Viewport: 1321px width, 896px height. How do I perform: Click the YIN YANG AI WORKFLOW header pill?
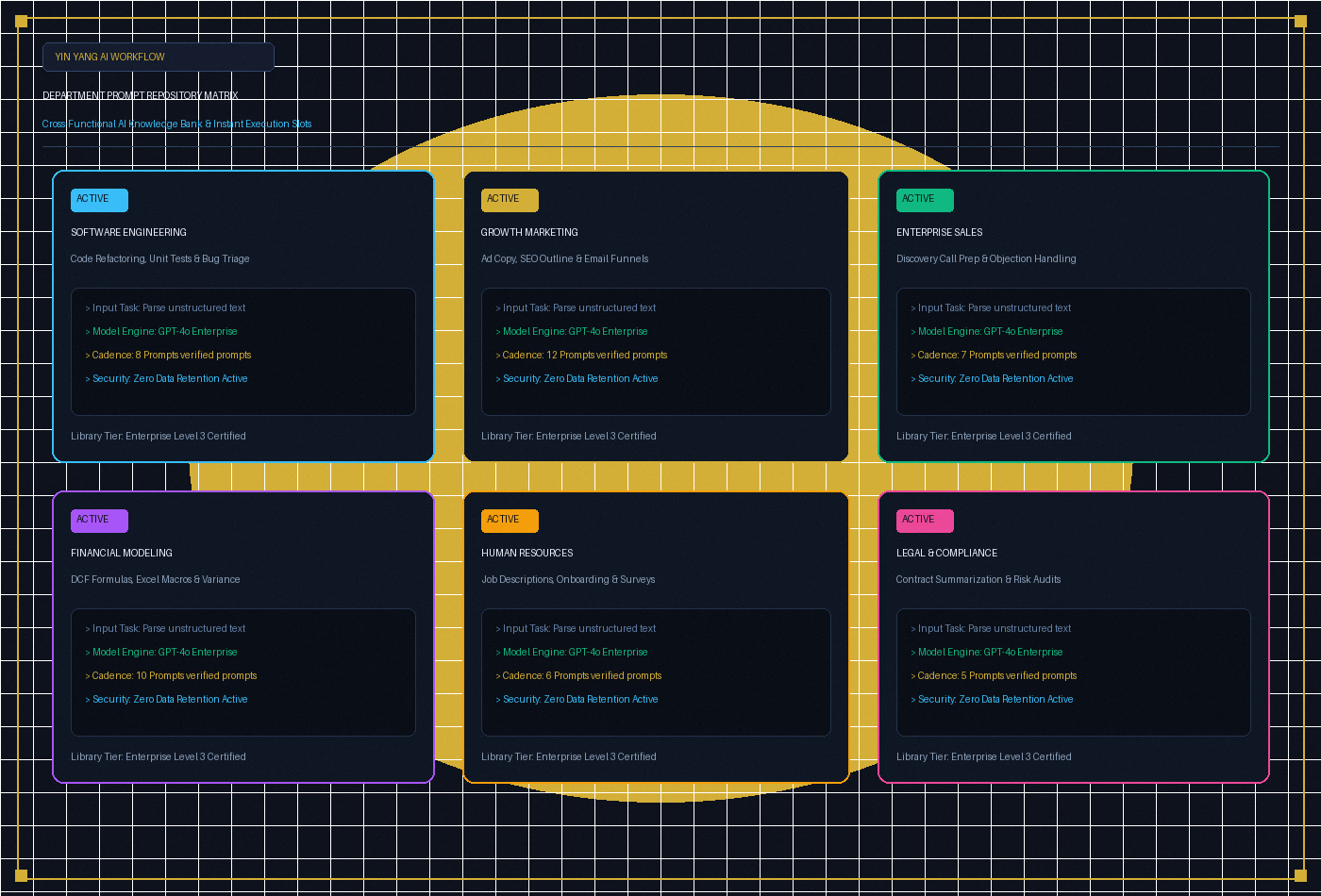(159, 57)
